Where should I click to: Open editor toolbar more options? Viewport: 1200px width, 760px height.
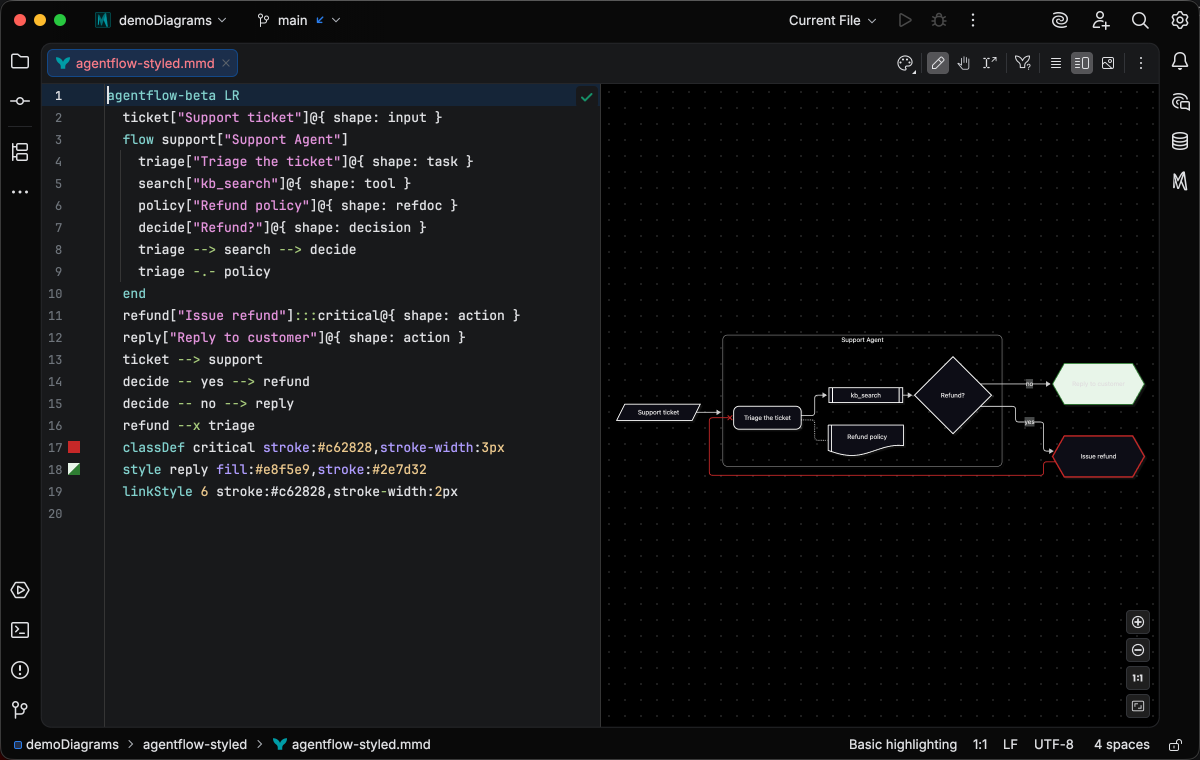[x=1141, y=63]
